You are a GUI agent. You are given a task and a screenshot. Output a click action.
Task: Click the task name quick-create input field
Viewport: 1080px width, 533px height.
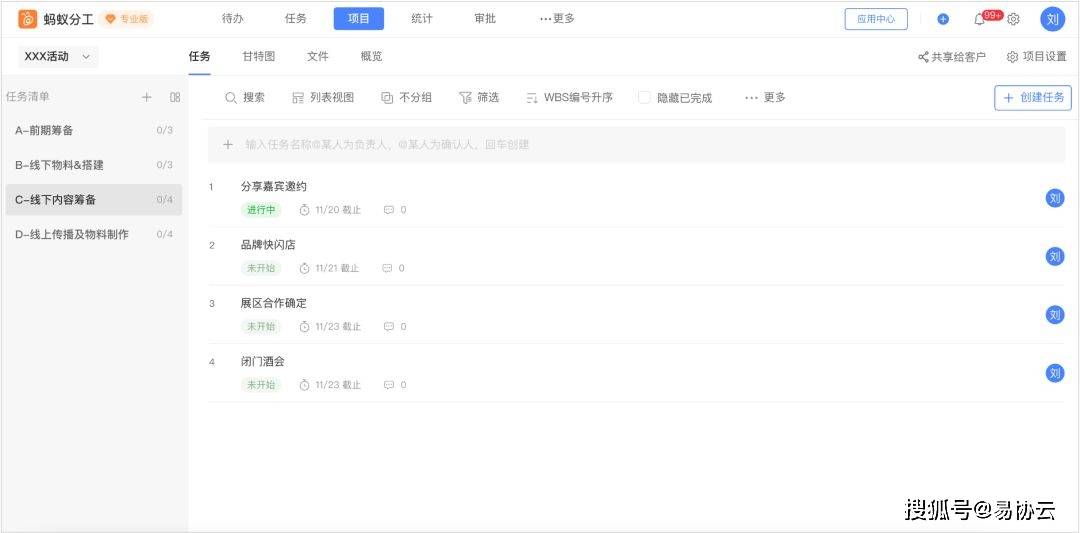[636, 145]
